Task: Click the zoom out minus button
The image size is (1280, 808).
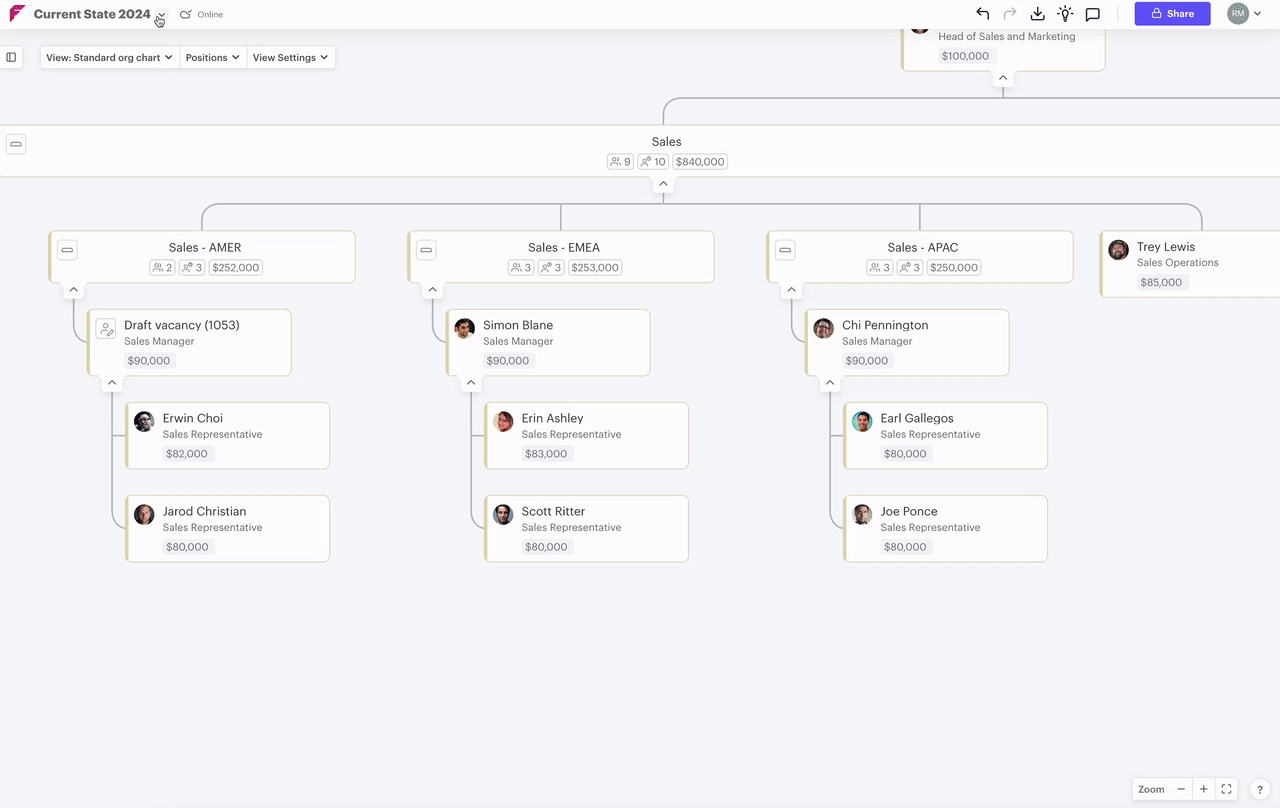Action: coord(1181,789)
